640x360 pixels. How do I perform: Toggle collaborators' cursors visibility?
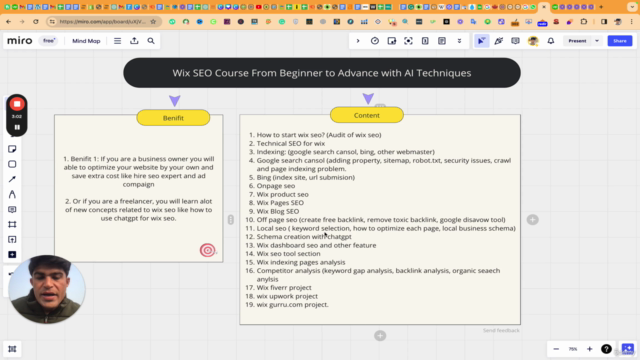482,41
